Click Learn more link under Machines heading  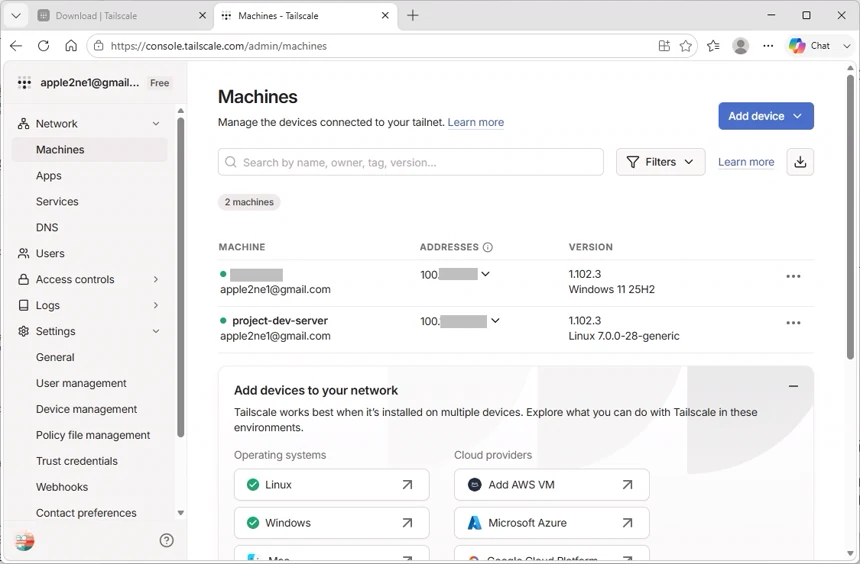tap(476, 122)
